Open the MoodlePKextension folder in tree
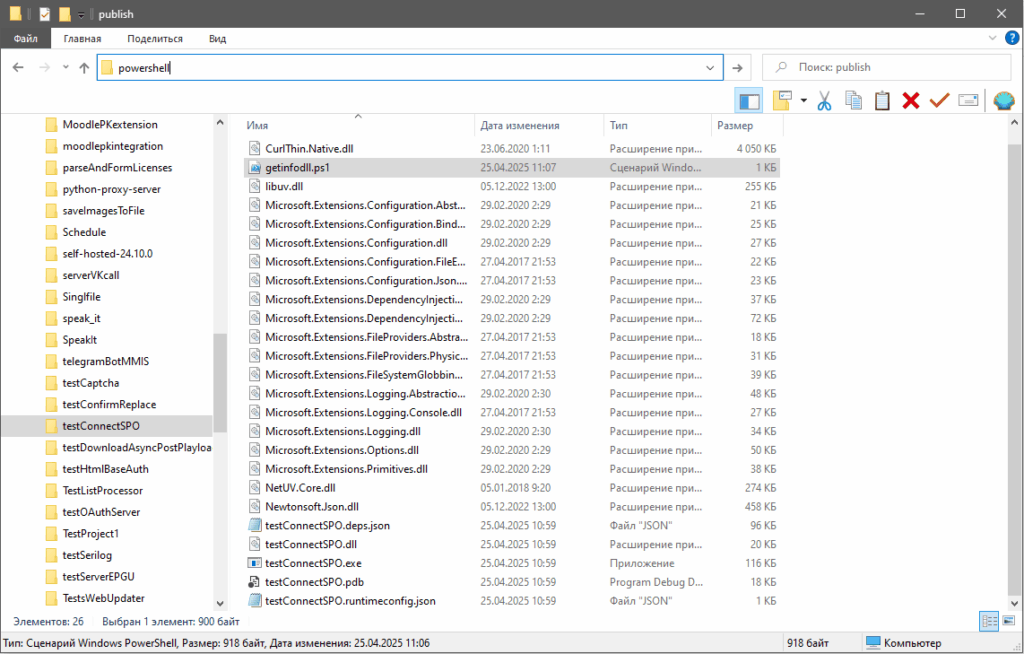This screenshot has width=1024, height=654. coord(110,124)
